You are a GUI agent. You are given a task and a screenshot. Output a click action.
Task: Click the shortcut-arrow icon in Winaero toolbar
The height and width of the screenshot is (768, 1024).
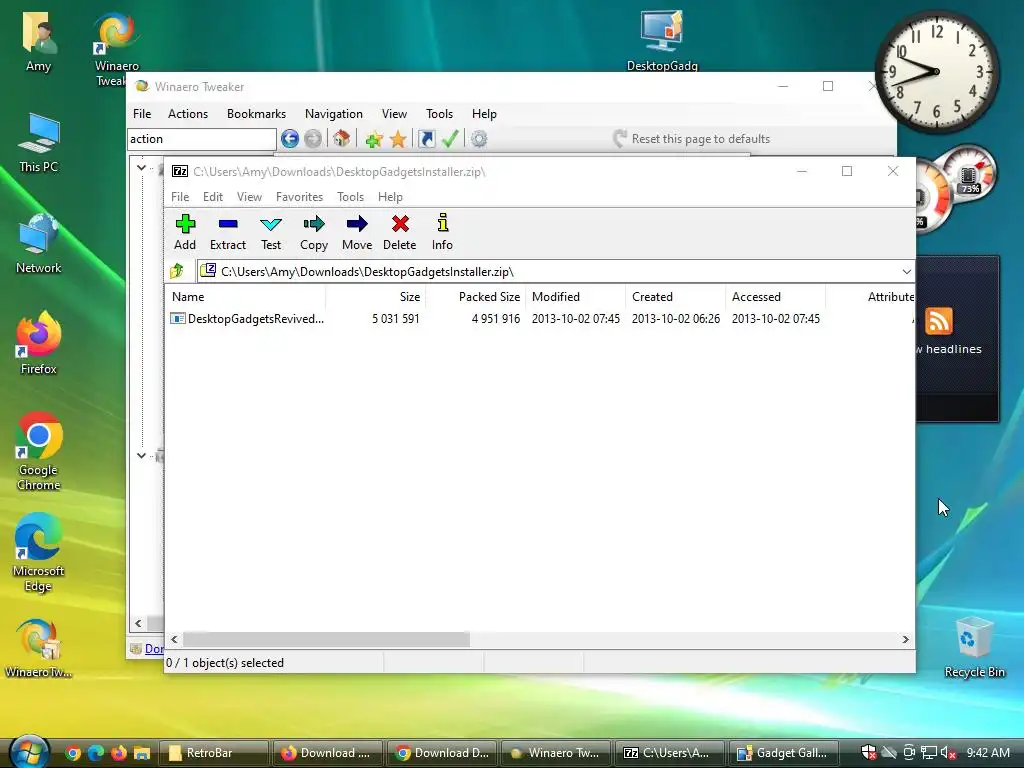click(x=426, y=138)
